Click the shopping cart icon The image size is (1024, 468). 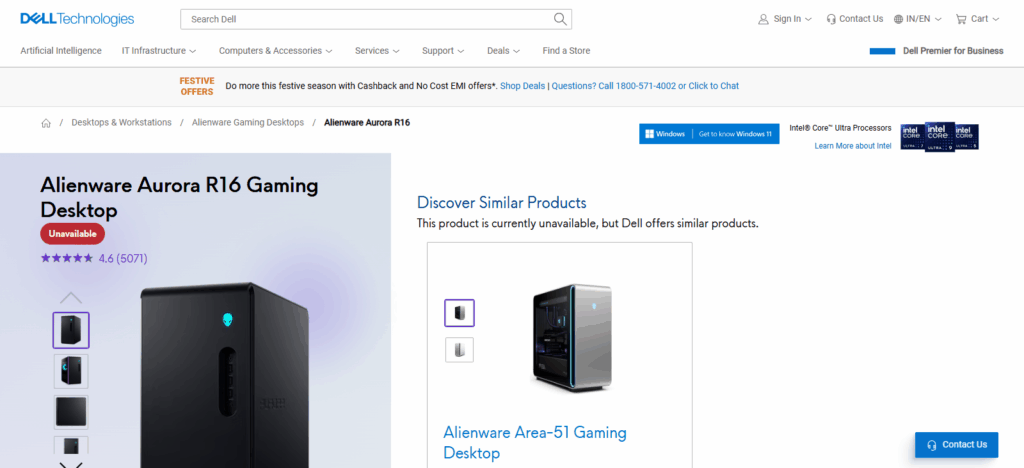point(961,19)
